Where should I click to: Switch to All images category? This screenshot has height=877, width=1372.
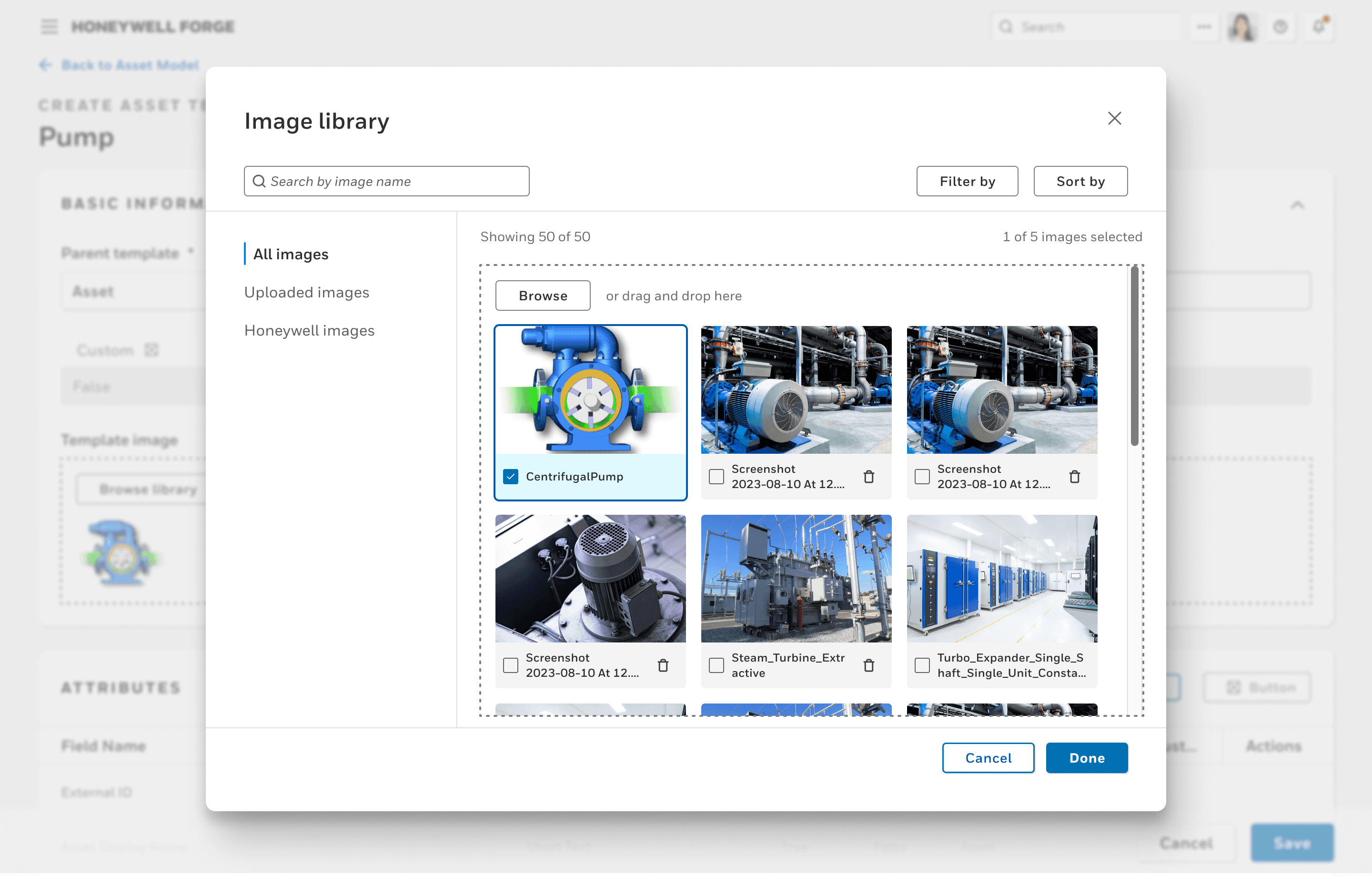point(291,255)
